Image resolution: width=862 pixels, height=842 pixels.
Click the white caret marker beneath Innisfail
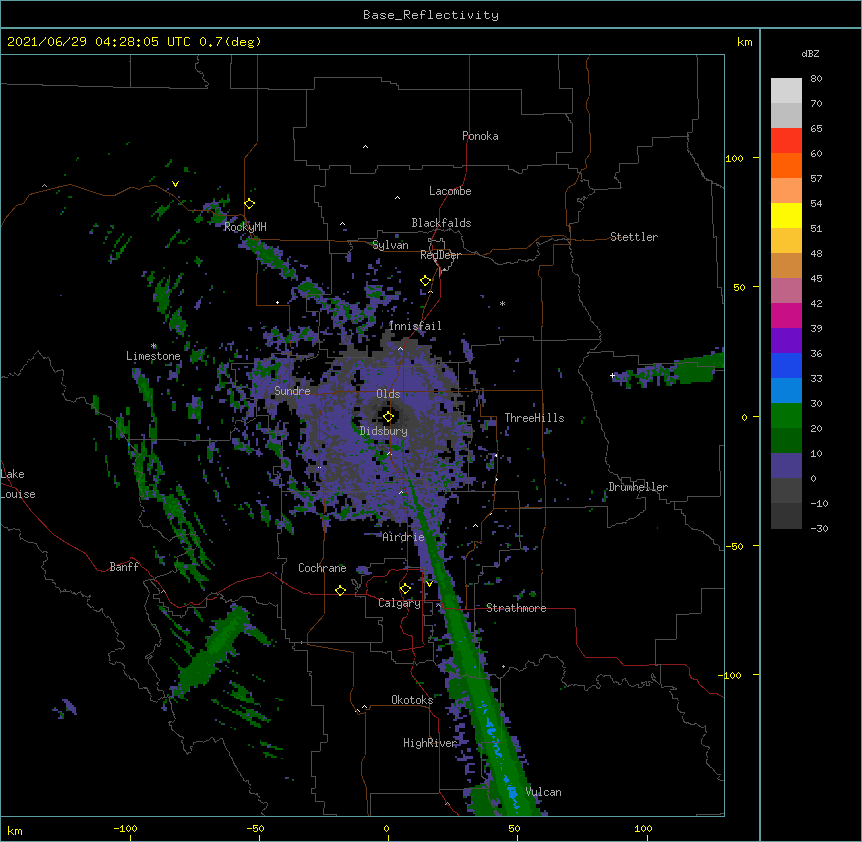coord(400,349)
